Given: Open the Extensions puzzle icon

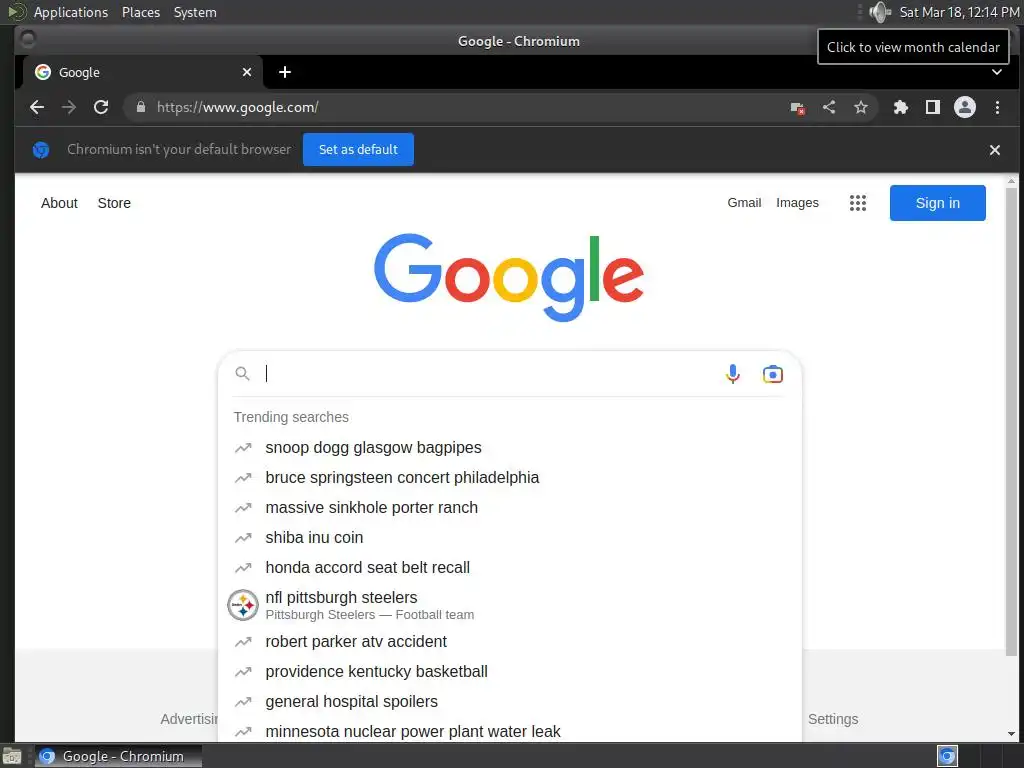Looking at the screenshot, I should 901,107.
